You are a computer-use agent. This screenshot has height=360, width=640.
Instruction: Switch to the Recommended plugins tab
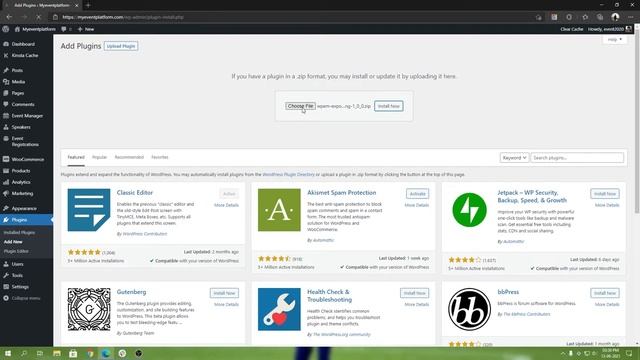[129, 157]
